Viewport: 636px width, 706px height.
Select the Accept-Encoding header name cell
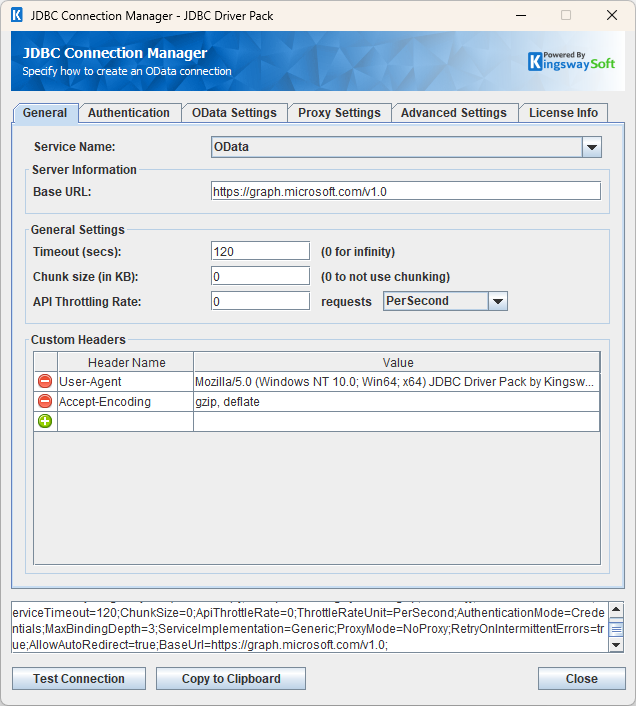126,401
